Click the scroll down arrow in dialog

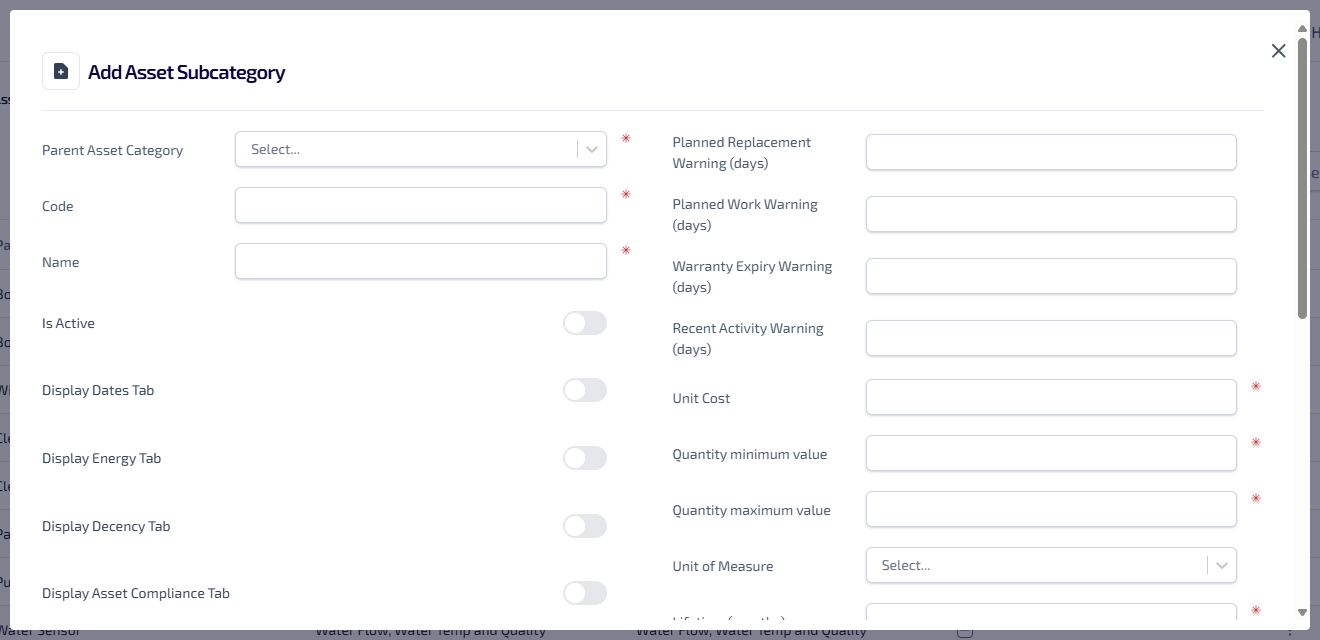click(1302, 612)
